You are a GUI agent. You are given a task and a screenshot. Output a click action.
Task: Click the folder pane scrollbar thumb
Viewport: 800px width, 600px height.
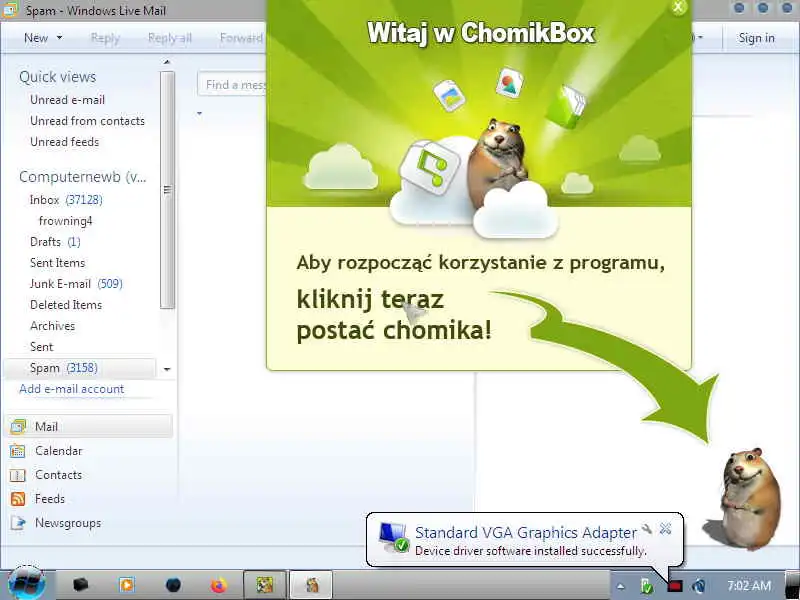(167, 190)
